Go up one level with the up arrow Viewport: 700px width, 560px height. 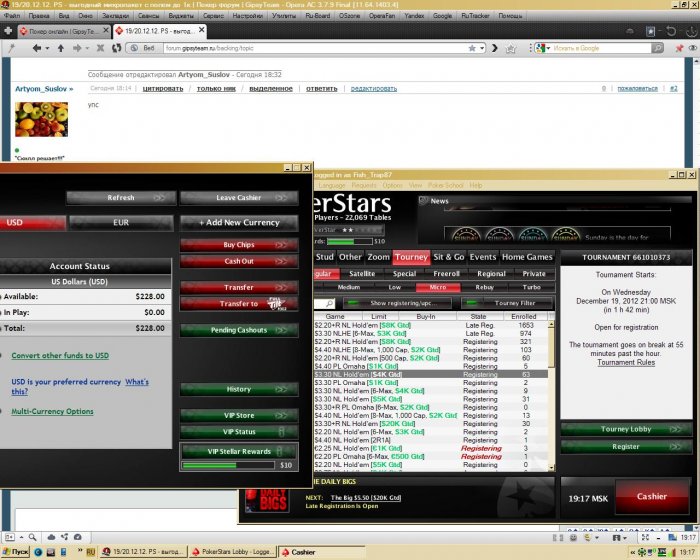tap(61, 48)
